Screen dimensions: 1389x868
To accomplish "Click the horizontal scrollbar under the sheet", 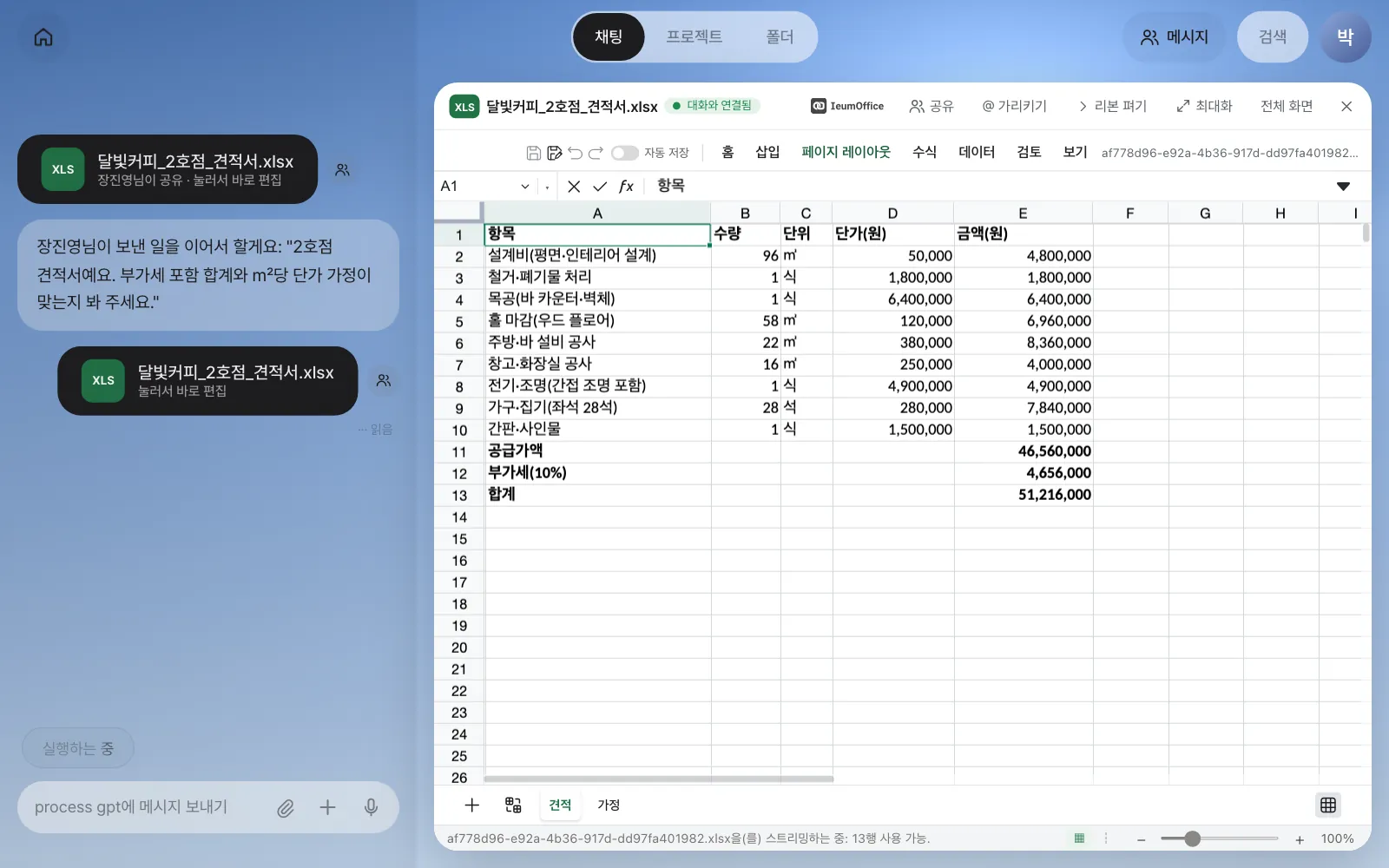I will coord(659,779).
